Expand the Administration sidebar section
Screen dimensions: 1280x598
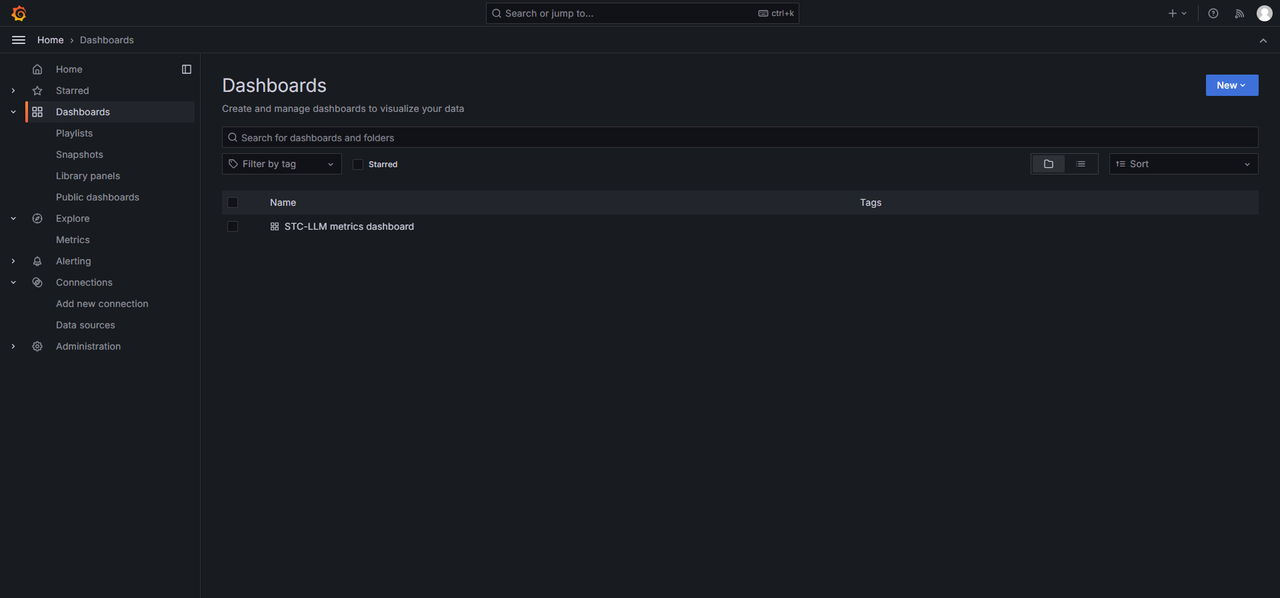point(13,347)
